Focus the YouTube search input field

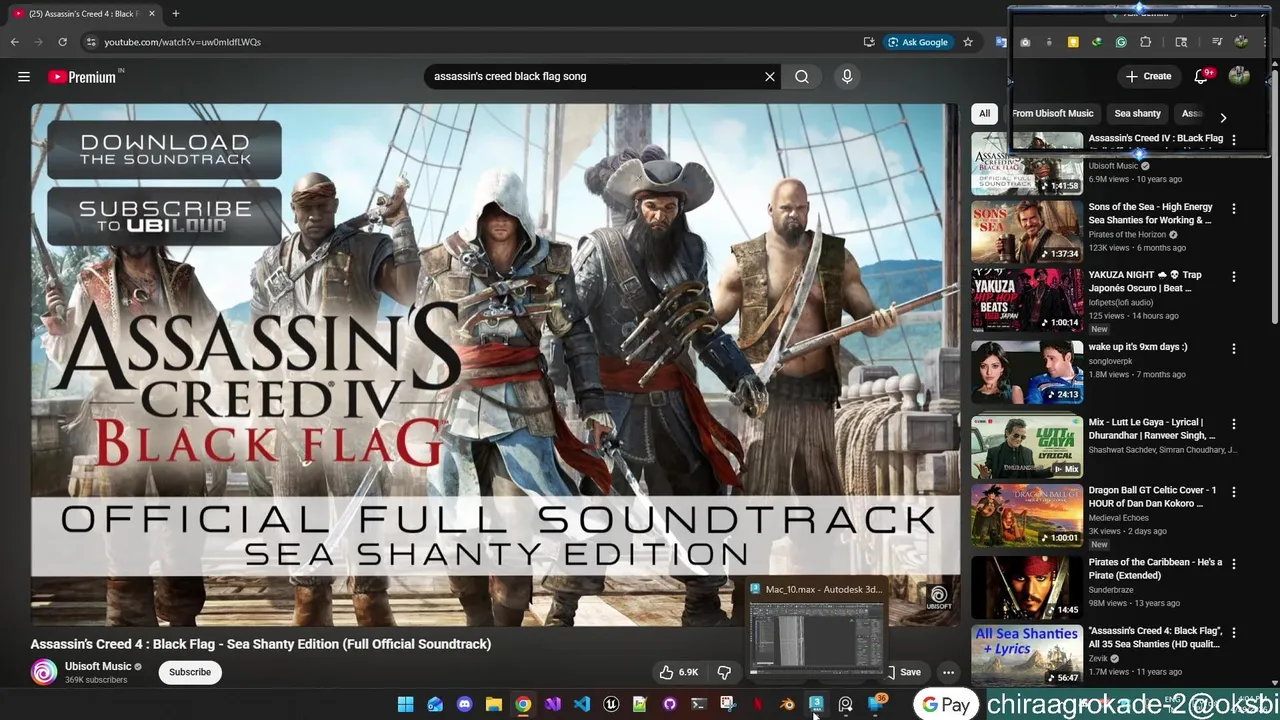pyautogui.click(x=595, y=76)
